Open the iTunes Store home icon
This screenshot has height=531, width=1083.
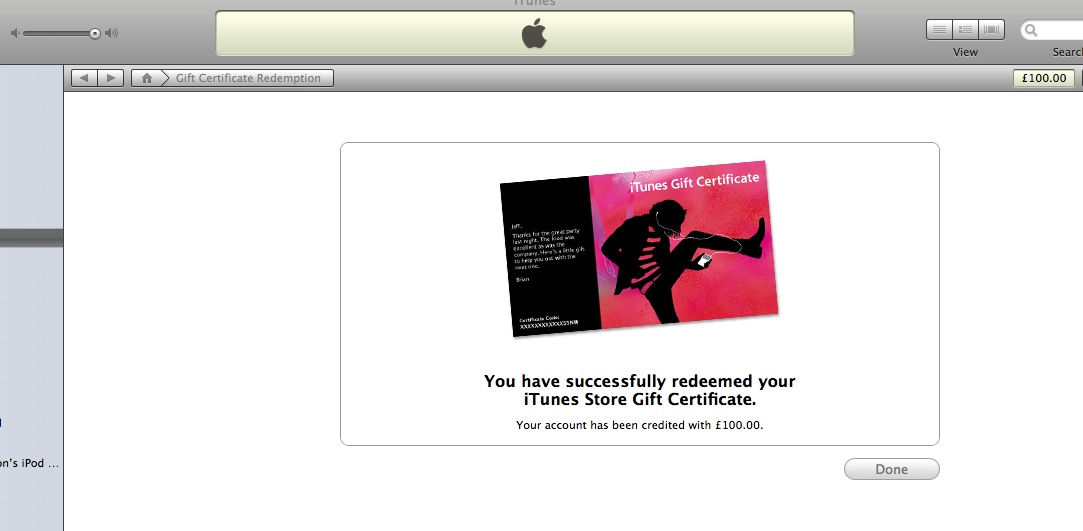click(x=146, y=78)
